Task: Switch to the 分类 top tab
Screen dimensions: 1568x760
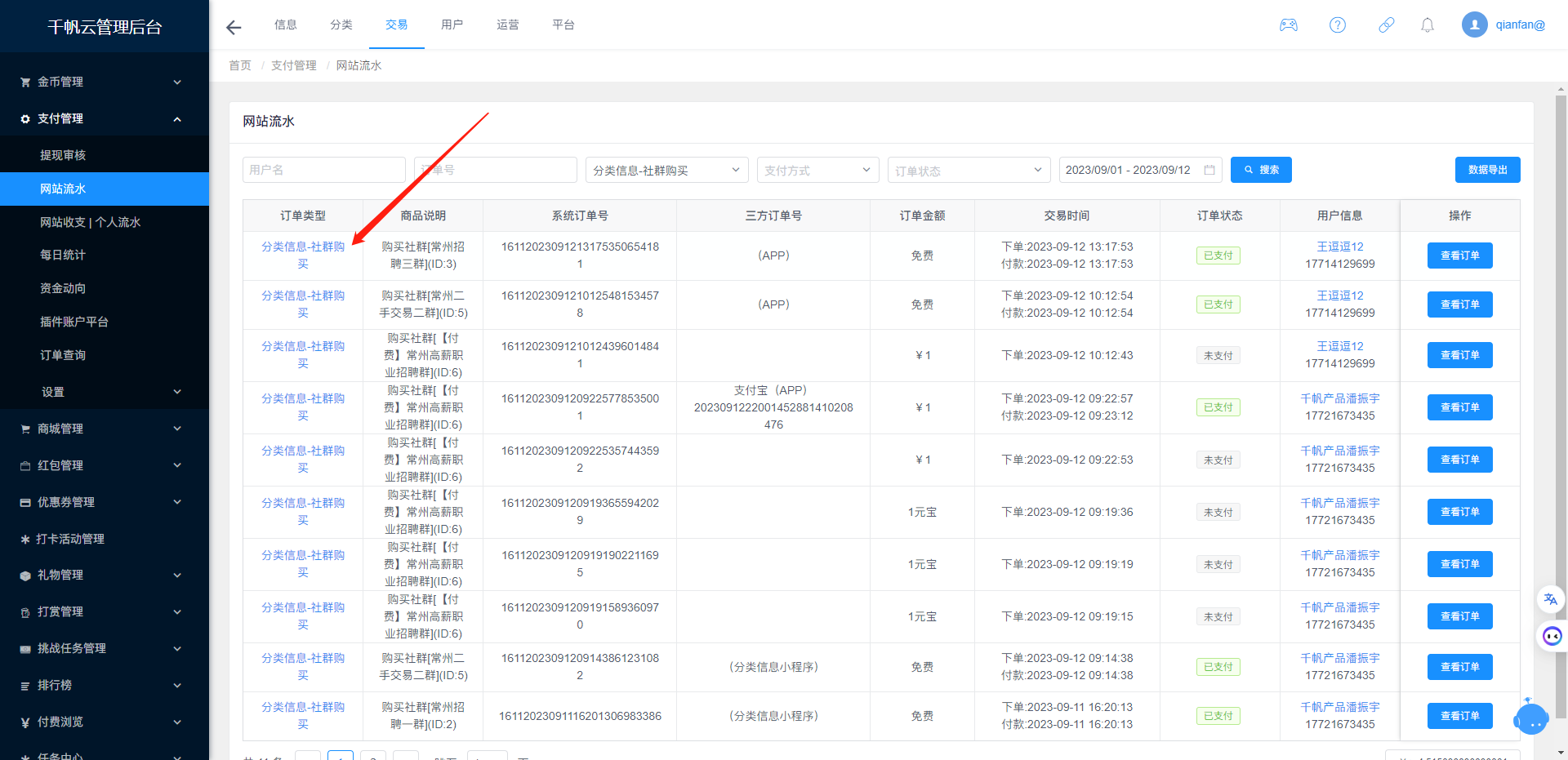Action: 341,24
